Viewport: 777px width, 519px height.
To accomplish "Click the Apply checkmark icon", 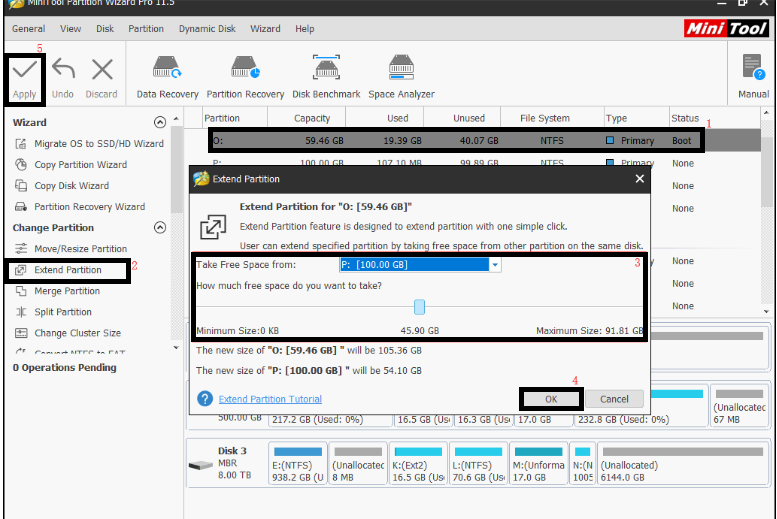I will (25, 70).
